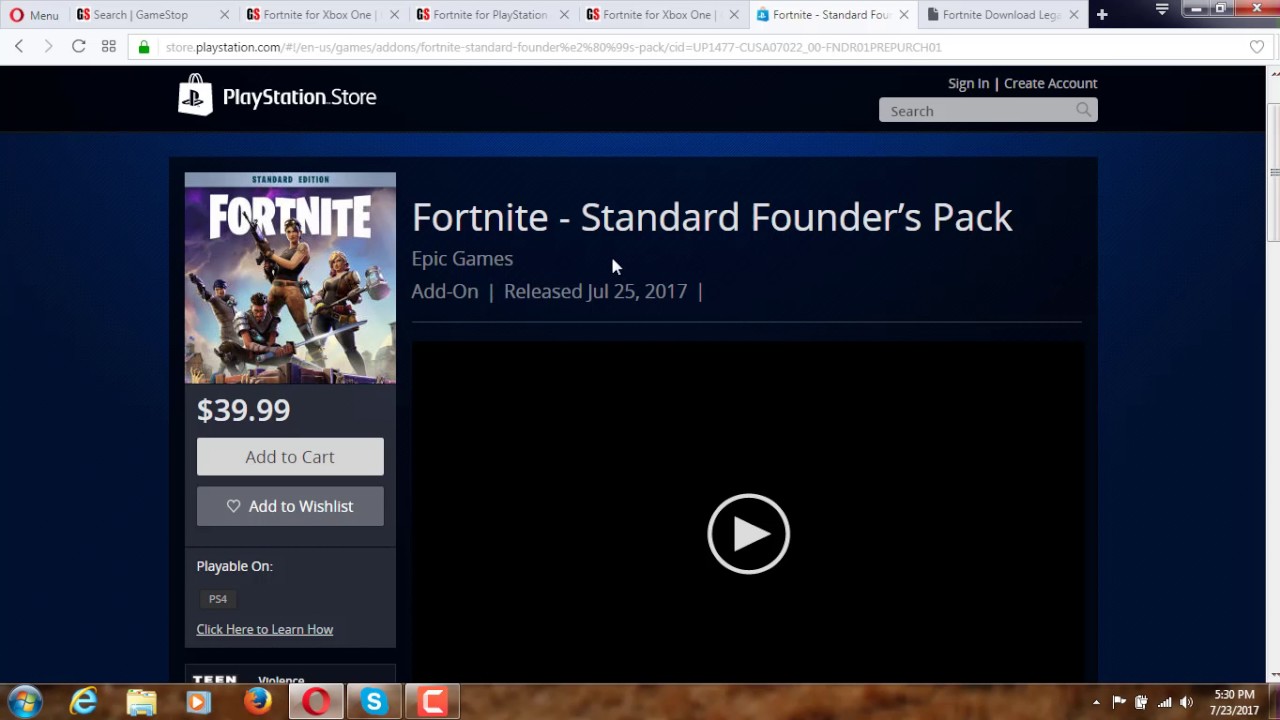Open the volume speaker tray icon

(1187, 702)
